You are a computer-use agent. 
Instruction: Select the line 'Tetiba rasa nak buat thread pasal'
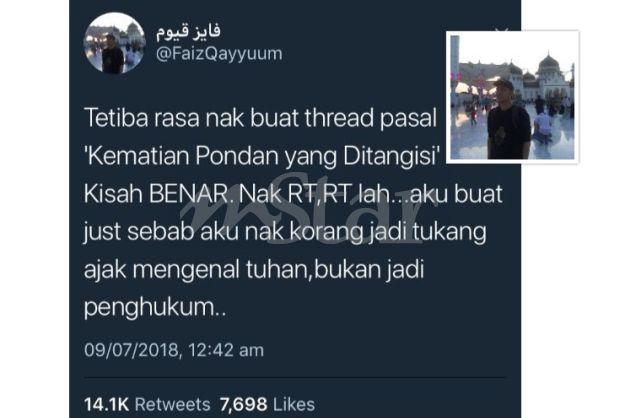click(261, 118)
